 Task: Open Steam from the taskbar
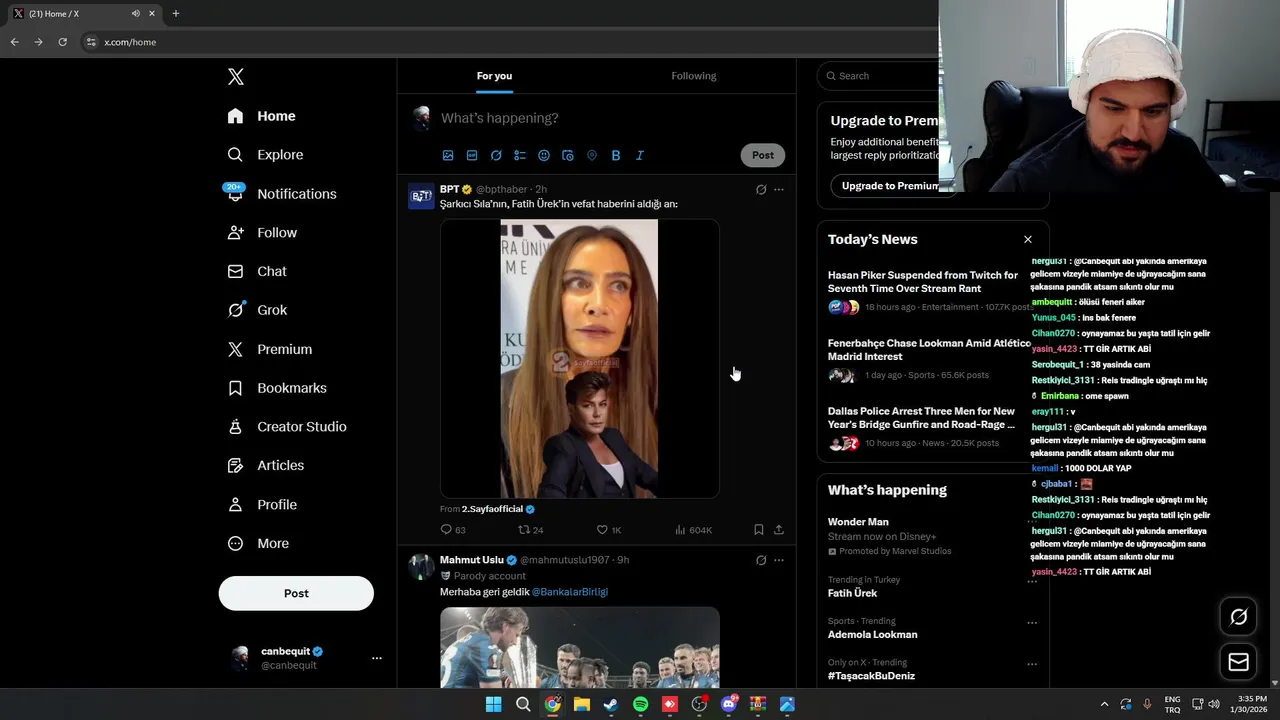[x=611, y=704]
